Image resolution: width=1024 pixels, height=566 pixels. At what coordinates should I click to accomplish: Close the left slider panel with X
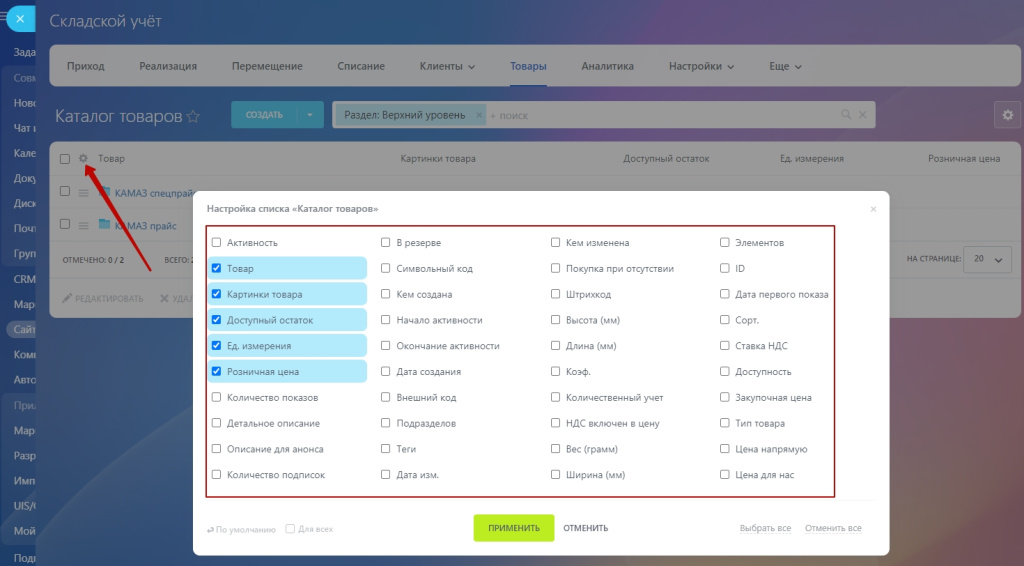point(20,17)
